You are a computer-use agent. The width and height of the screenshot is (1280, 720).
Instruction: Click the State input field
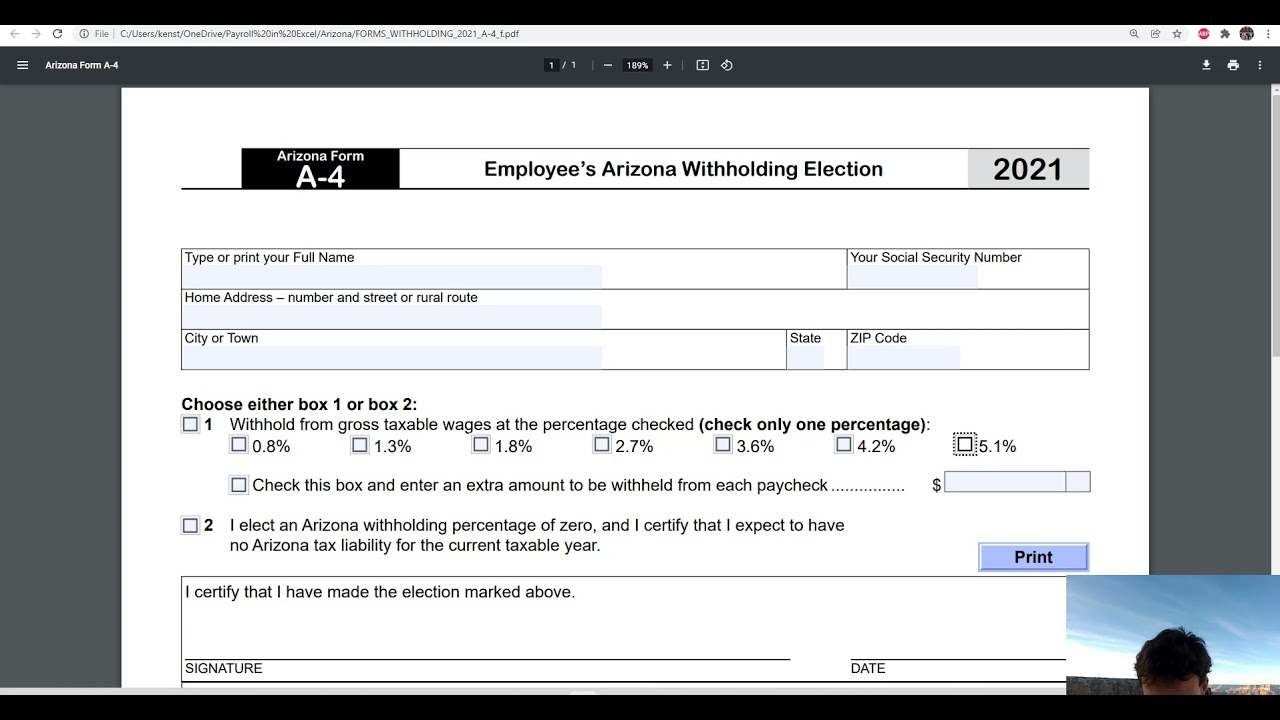[x=806, y=357]
